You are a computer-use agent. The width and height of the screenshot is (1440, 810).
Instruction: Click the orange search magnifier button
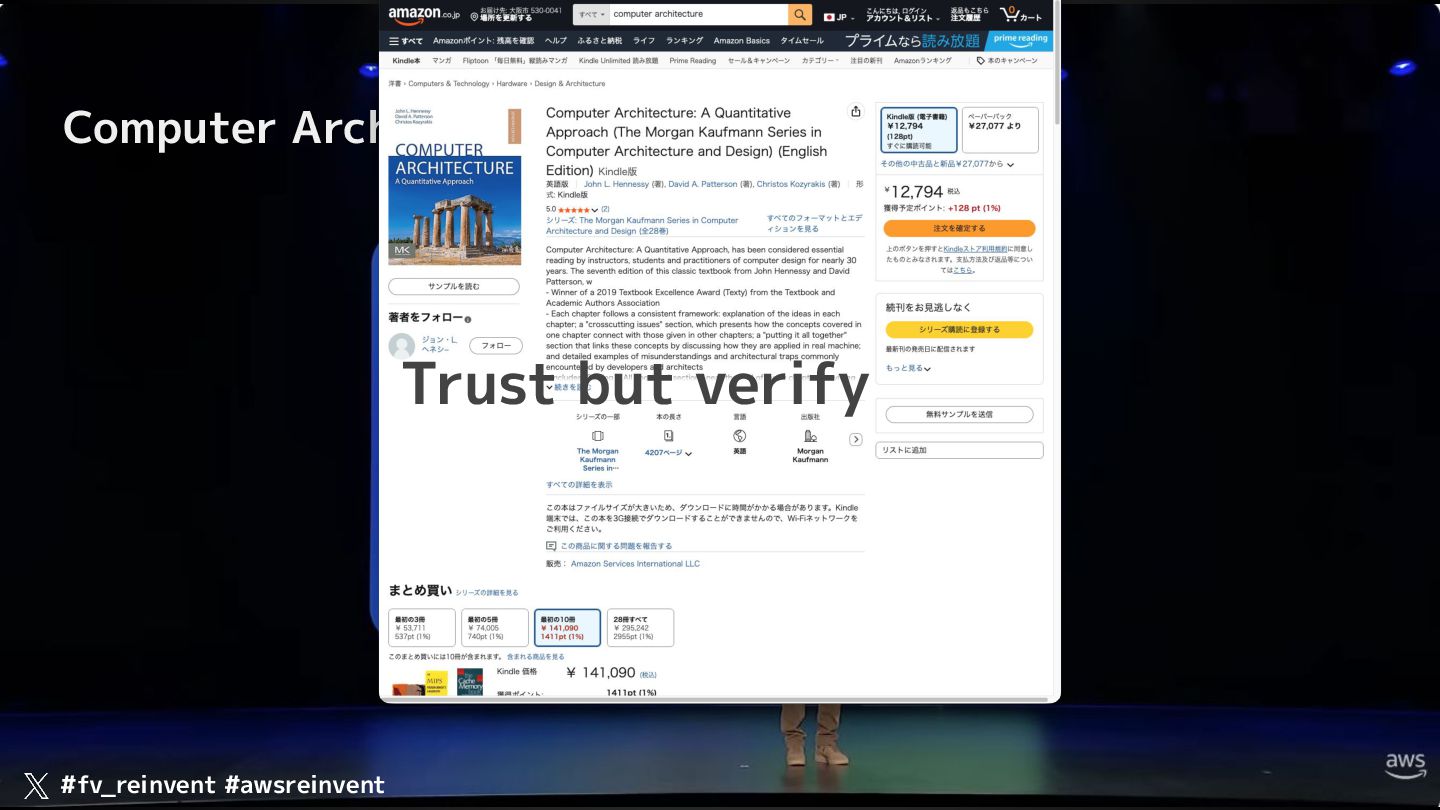pos(800,15)
